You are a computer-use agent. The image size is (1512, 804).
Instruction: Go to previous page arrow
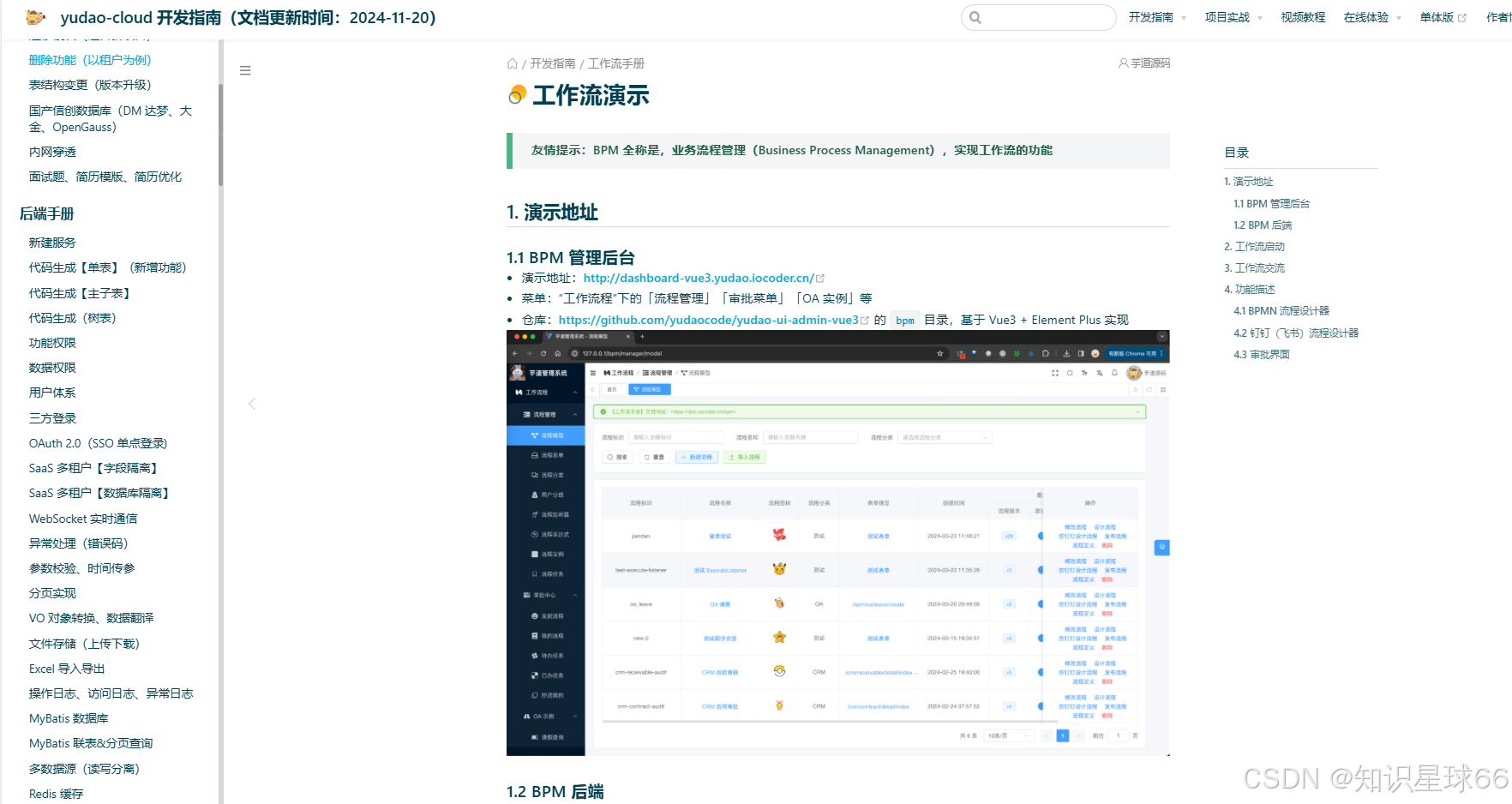pos(252,404)
